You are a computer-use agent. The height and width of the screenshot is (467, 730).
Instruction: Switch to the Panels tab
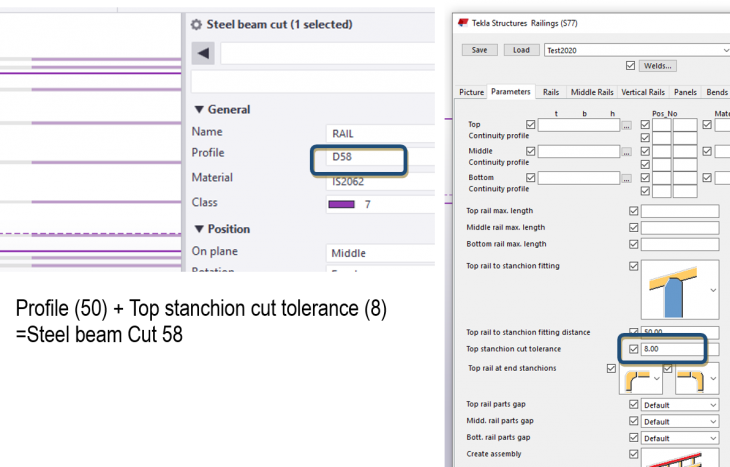[685, 92]
